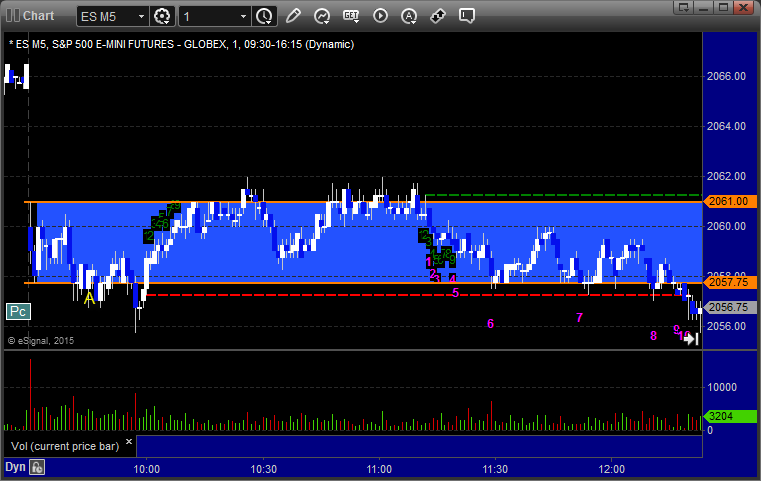Click the 2061.00 orange price label
Image resolution: width=761 pixels, height=481 pixels.
coord(728,201)
